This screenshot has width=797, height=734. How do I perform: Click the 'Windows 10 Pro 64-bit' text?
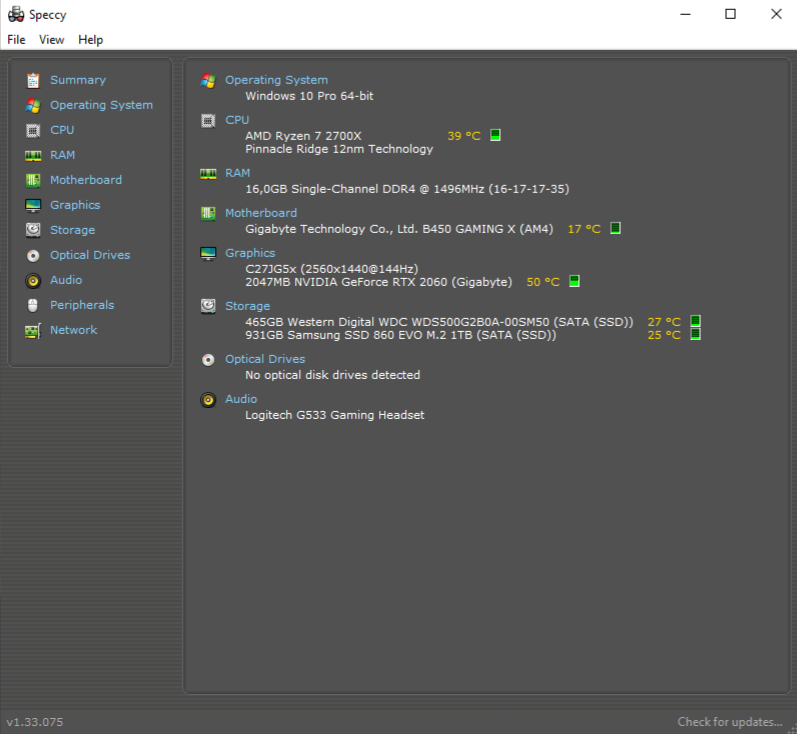pyautogui.click(x=310, y=96)
